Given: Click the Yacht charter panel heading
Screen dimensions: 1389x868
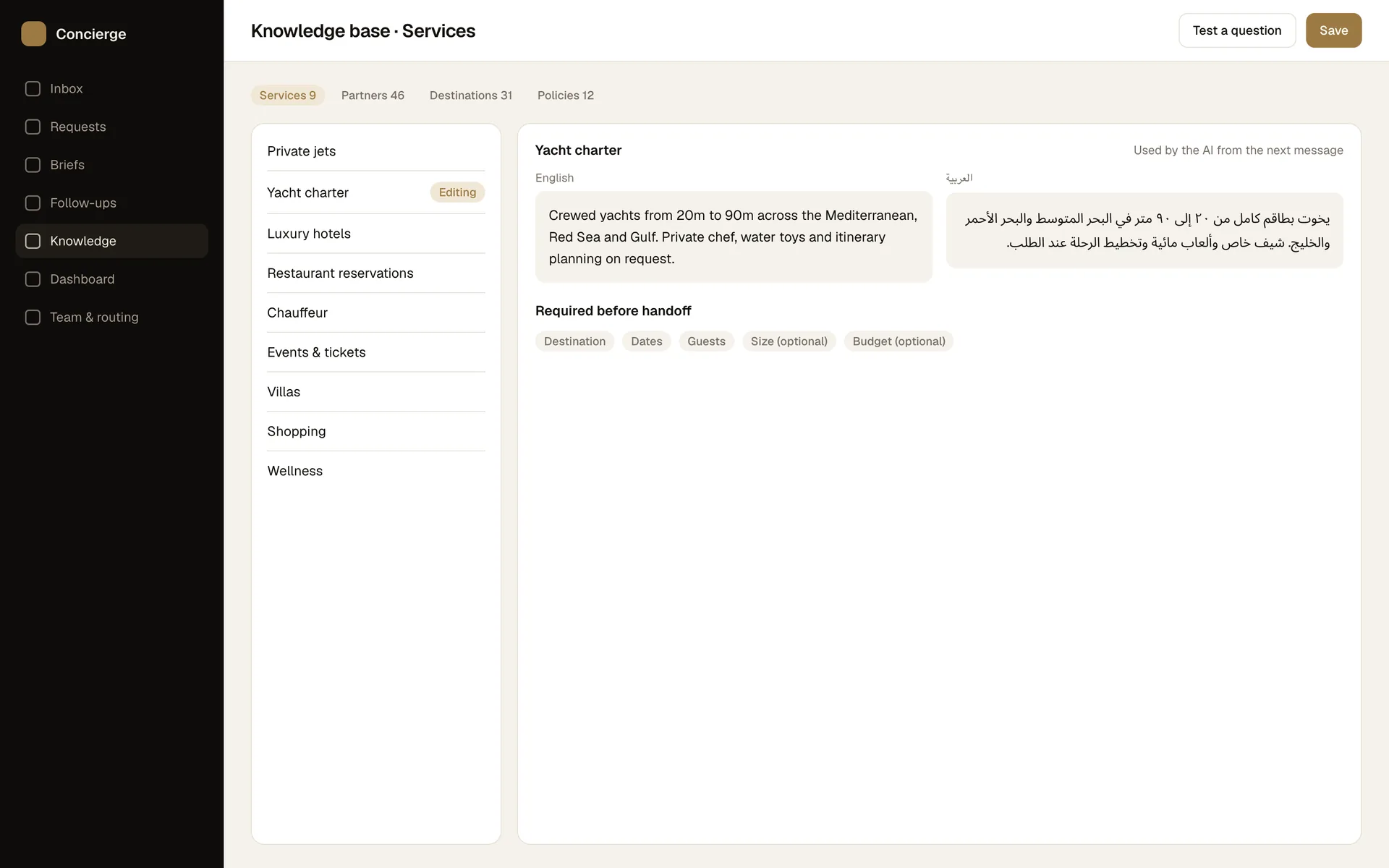Looking at the screenshot, I should (x=578, y=150).
